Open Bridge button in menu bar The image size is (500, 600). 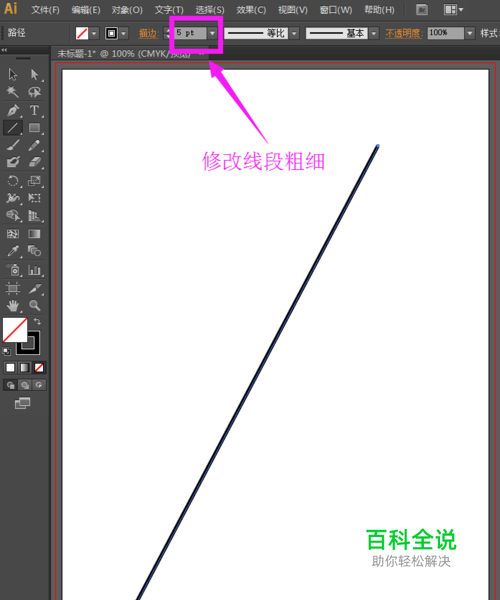(x=422, y=10)
